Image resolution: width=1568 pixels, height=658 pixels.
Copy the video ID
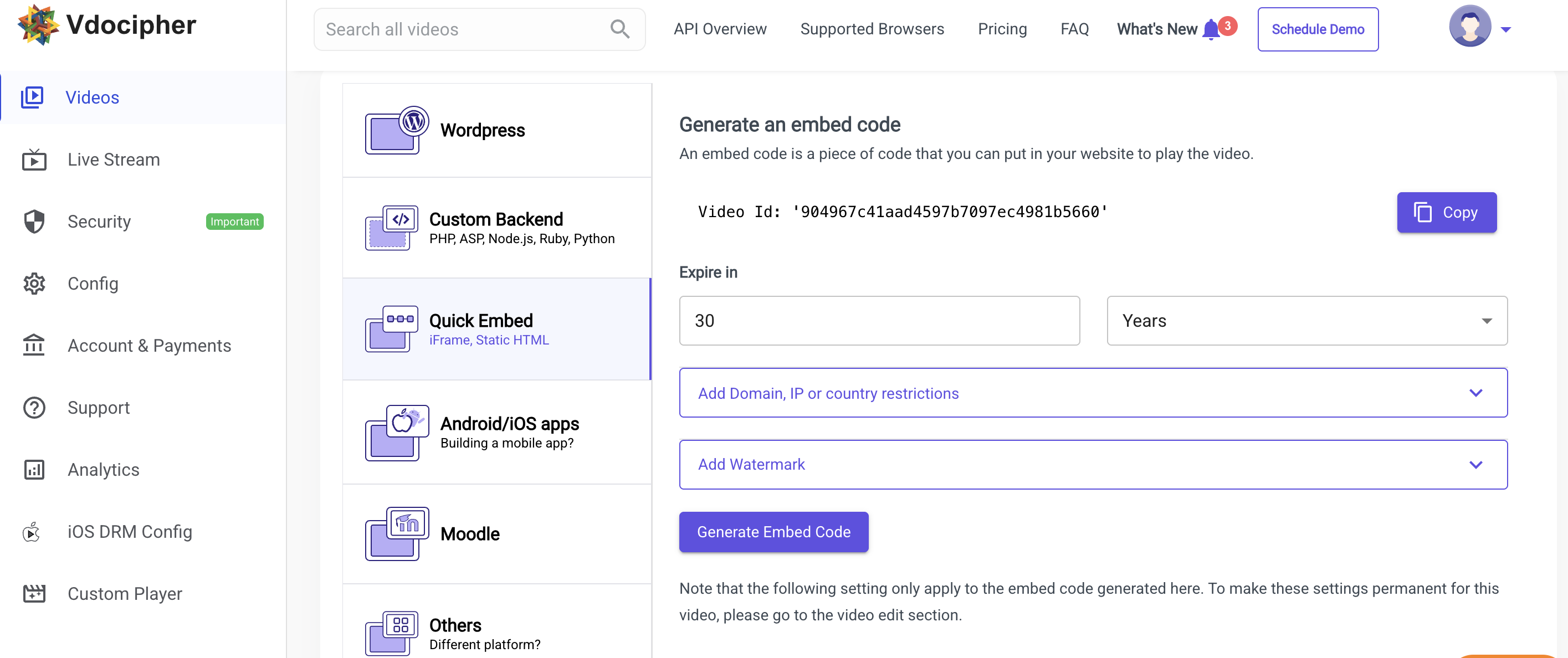pos(1446,213)
